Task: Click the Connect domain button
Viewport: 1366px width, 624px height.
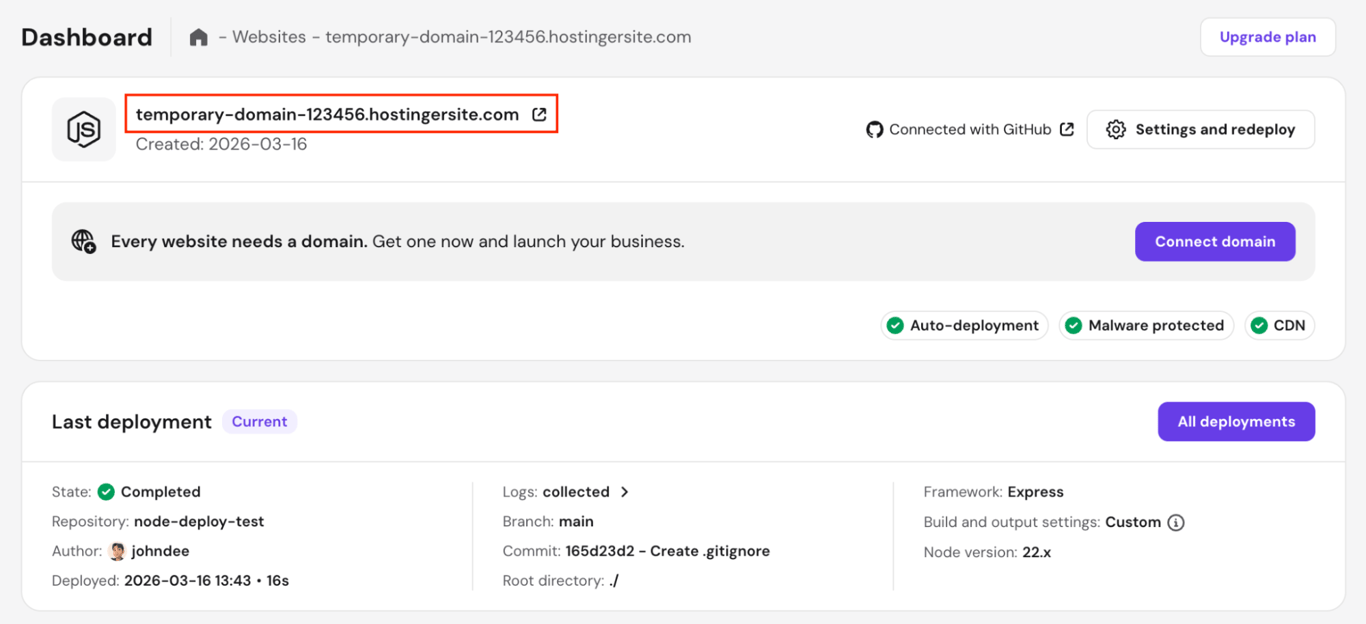Action: [1215, 241]
